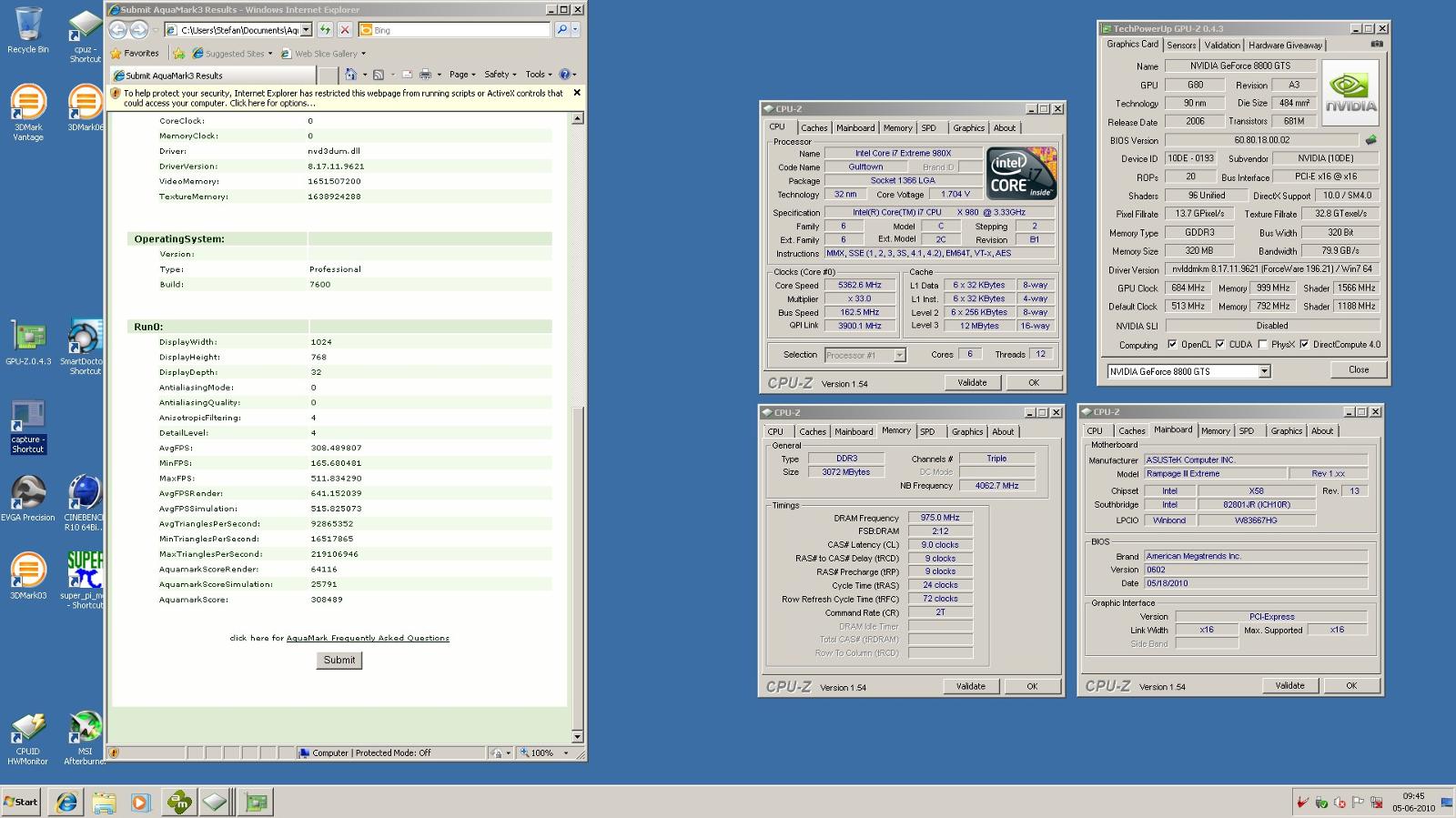Click the RSS feeds icon in IE
The height and width of the screenshot is (818, 1456).
[378, 75]
